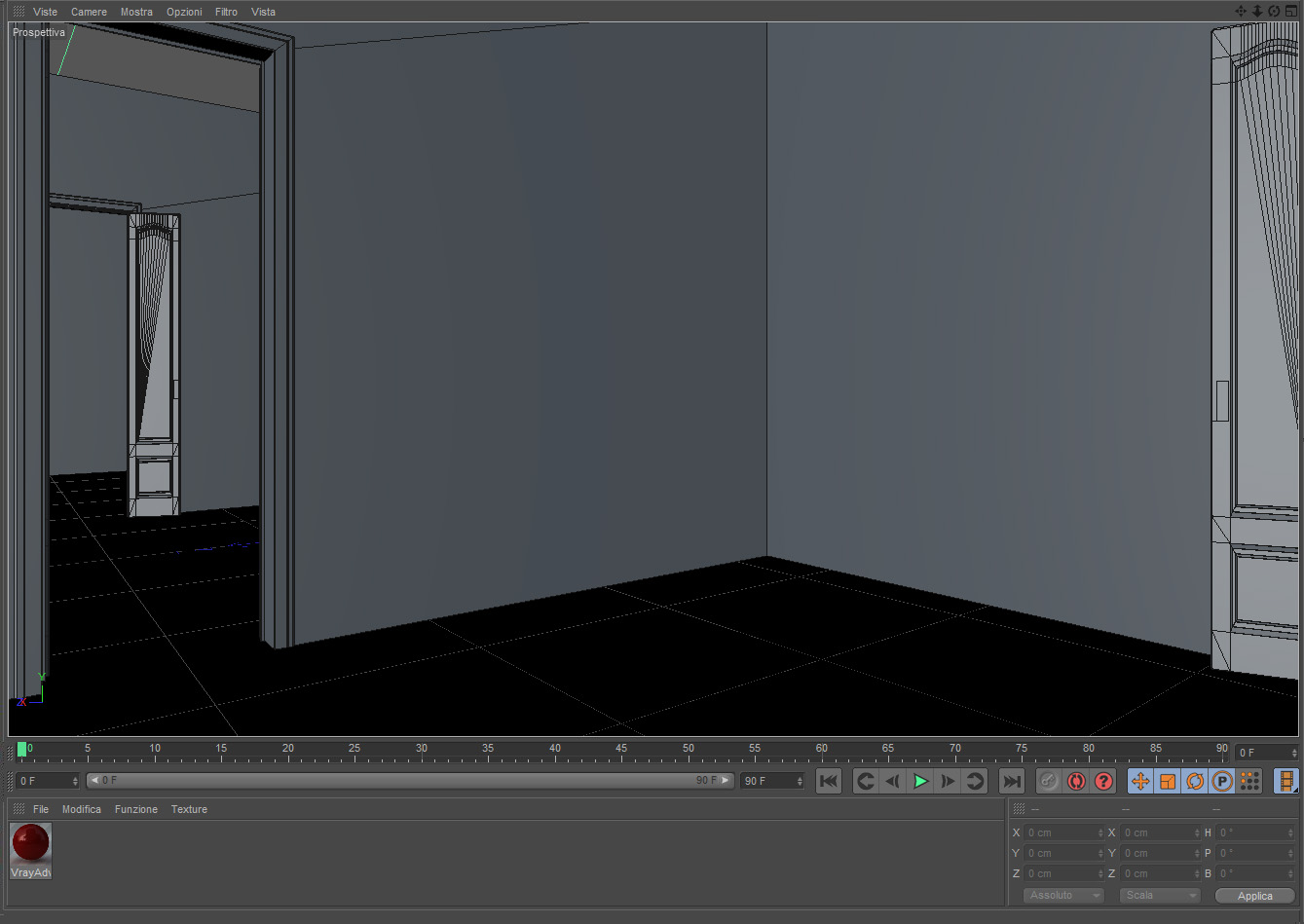Toggle Scale keyframe recording icon
This screenshot has width=1304, height=924.
[x=1168, y=781]
